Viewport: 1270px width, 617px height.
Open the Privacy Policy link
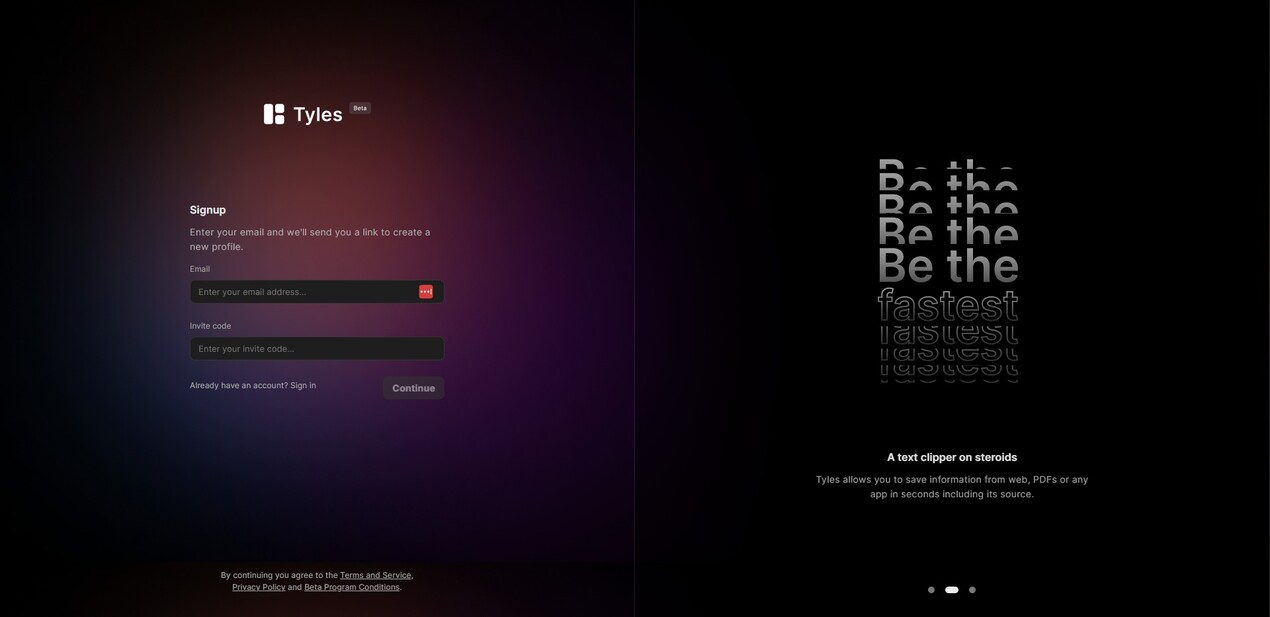click(259, 587)
